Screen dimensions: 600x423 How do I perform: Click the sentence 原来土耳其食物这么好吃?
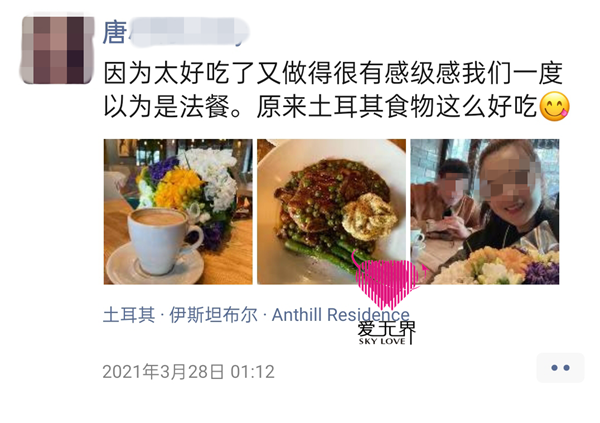point(397,106)
